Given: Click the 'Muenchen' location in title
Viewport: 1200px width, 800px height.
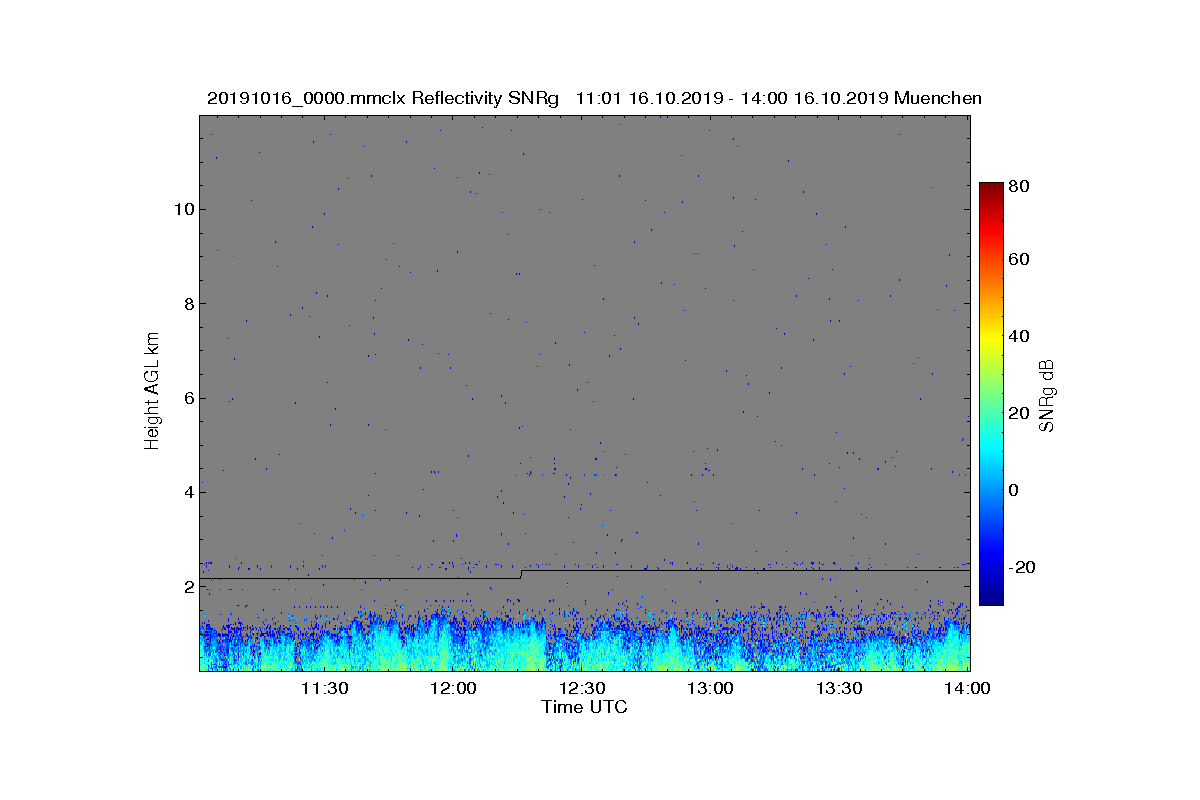Looking at the screenshot, I should pos(938,98).
